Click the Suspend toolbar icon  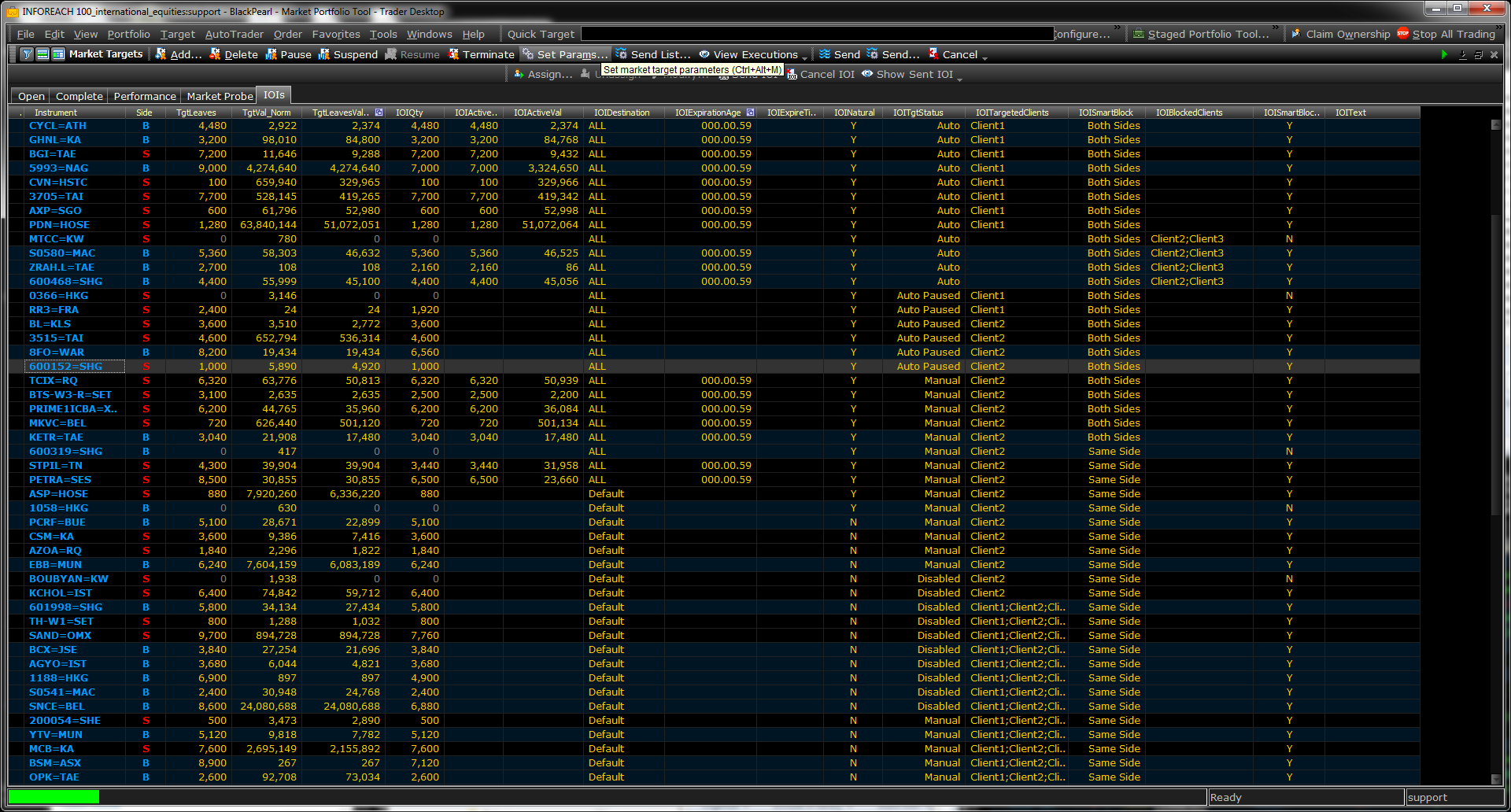(x=323, y=54)
